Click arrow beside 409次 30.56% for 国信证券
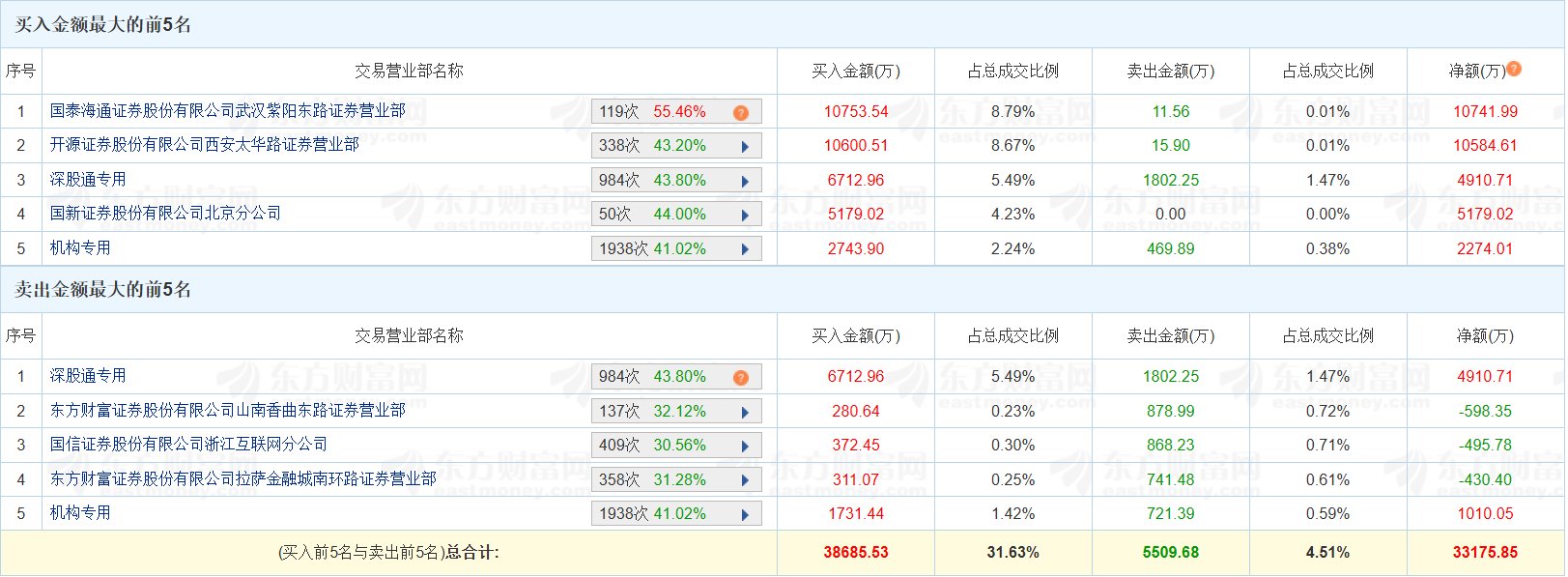The width and height of the screenshot is (1568, 577). tap(745, 446)
